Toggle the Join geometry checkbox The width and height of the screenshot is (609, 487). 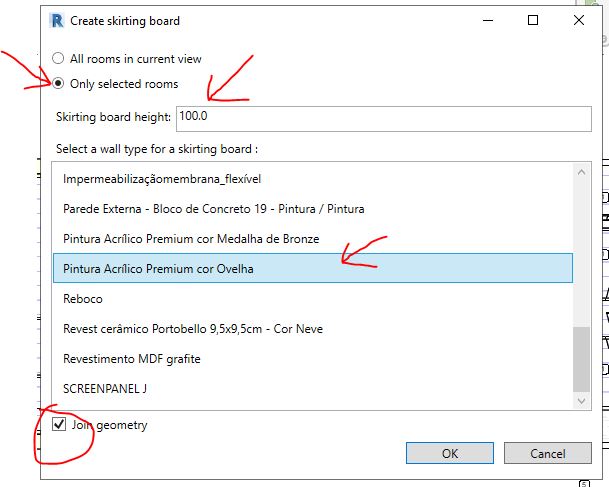(59, 424)
